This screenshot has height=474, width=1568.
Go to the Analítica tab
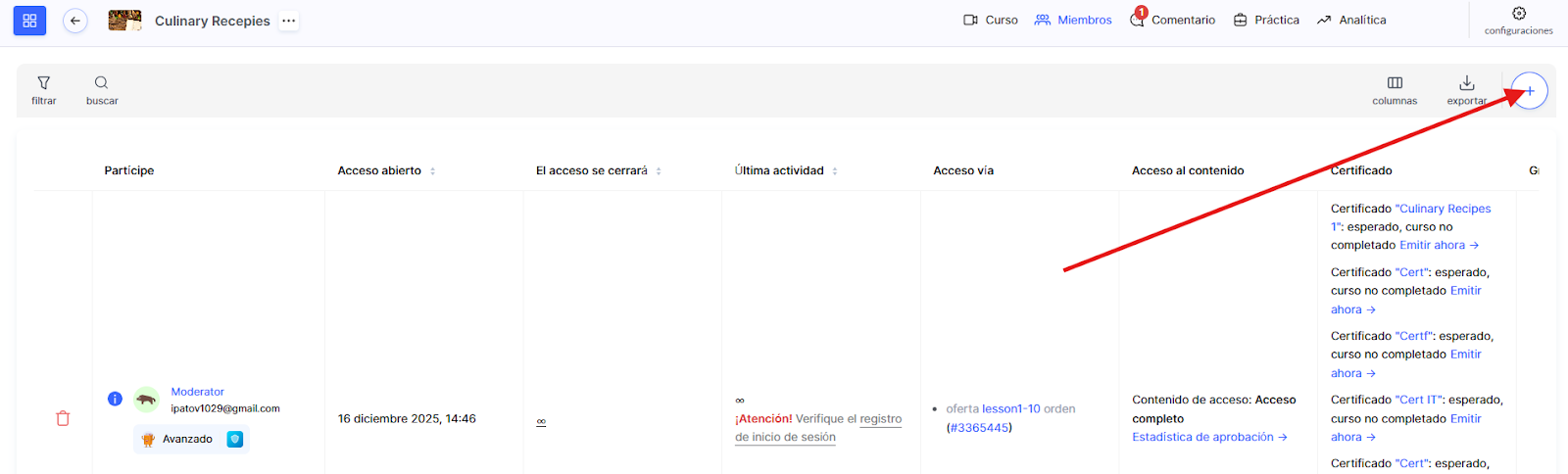pyautogui.click(x=1351, y=20)
